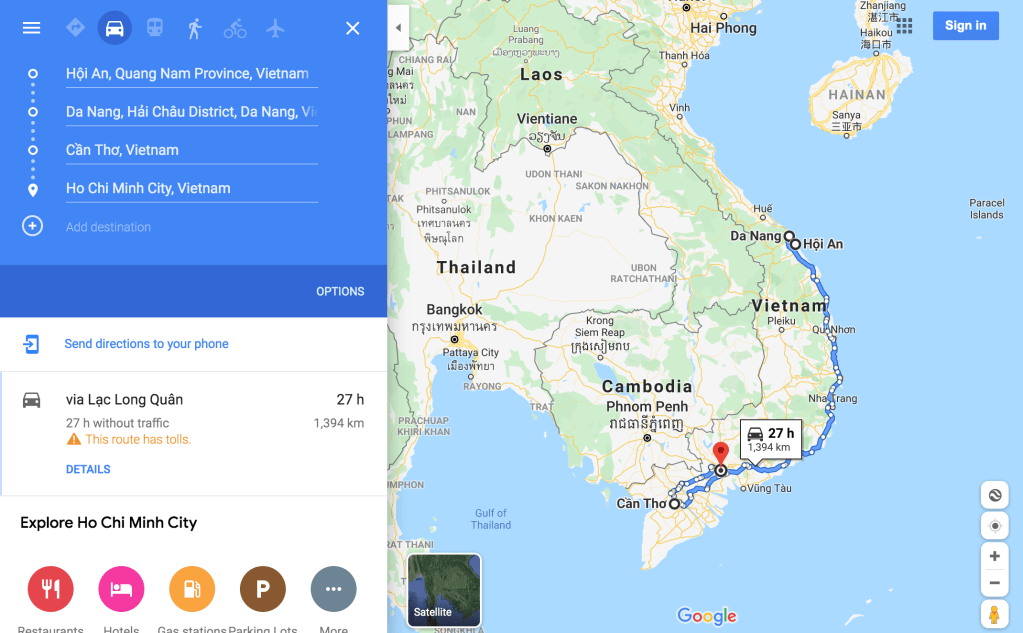
Task: Choose the cycling travel mode
Action: point(235,29)
